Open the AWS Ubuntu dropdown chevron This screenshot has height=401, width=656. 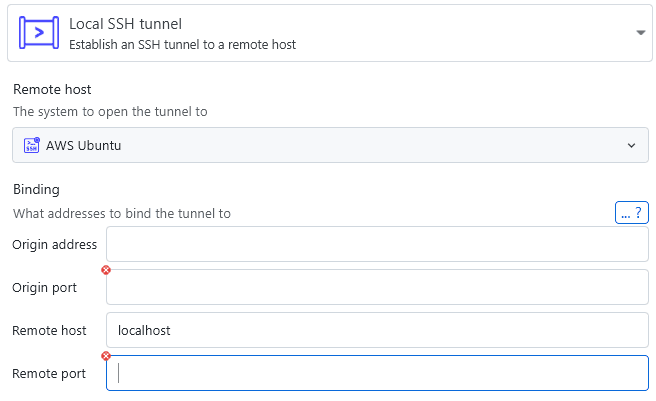(x=631, y=145)
